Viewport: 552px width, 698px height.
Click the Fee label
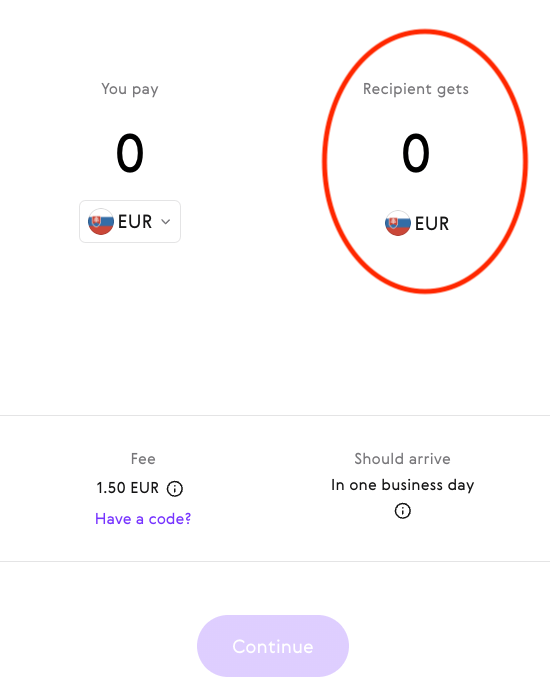click(x=143, y=459)
